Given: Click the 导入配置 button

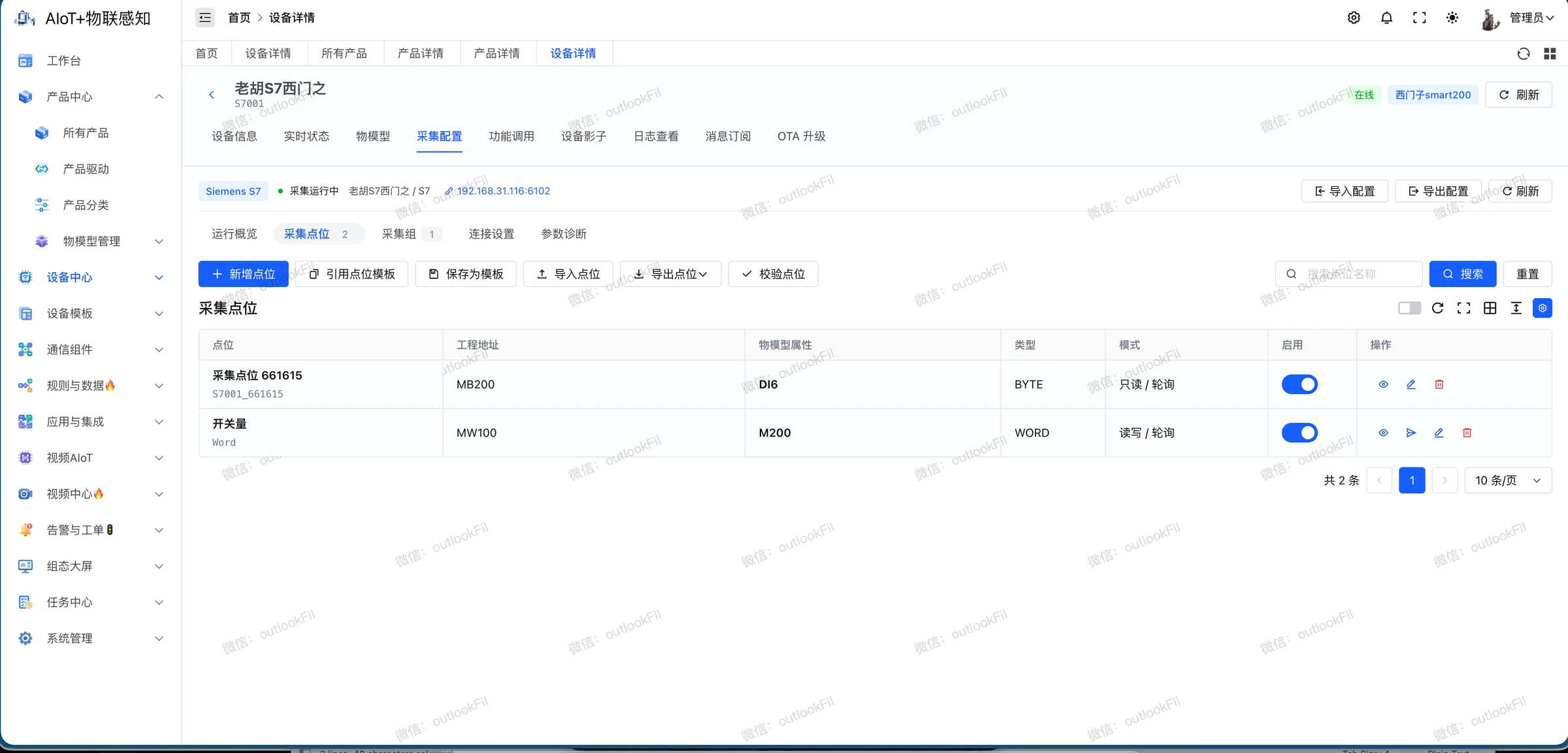Looking at the screenshot, I should point(1345,191).
